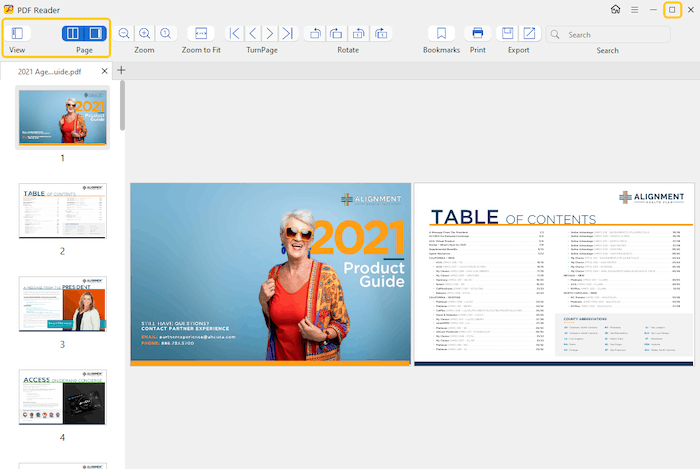The width and height of the screenshot is (700, 469).
Task: Click the Table of Contents page
Action: [x=554, y=274]
